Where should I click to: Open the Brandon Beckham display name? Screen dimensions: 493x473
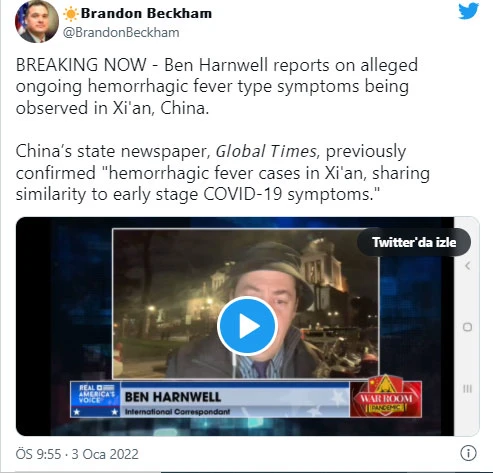tap(146, 14)
